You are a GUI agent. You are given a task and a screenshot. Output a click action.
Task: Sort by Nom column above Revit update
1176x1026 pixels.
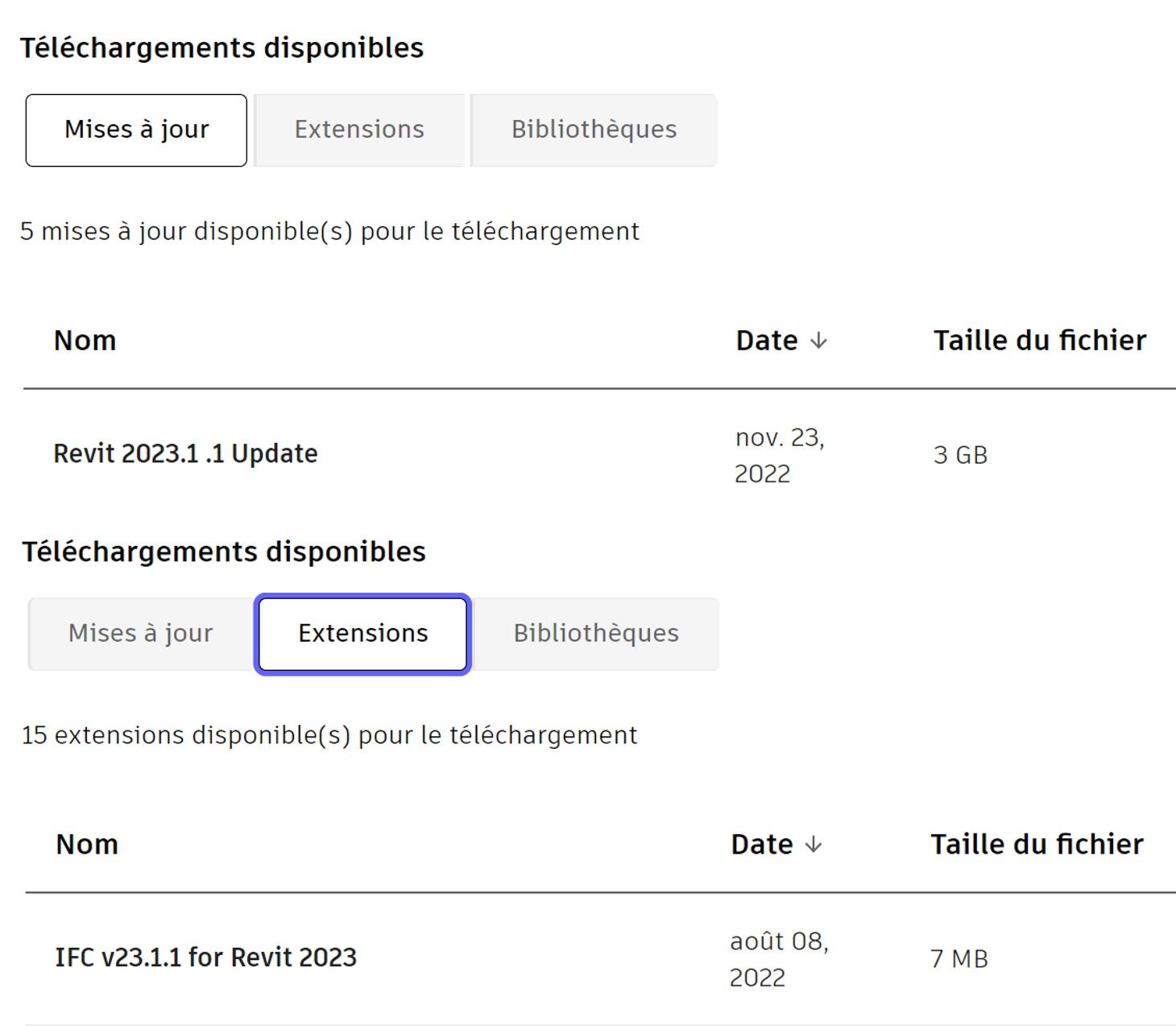point(85,341)
